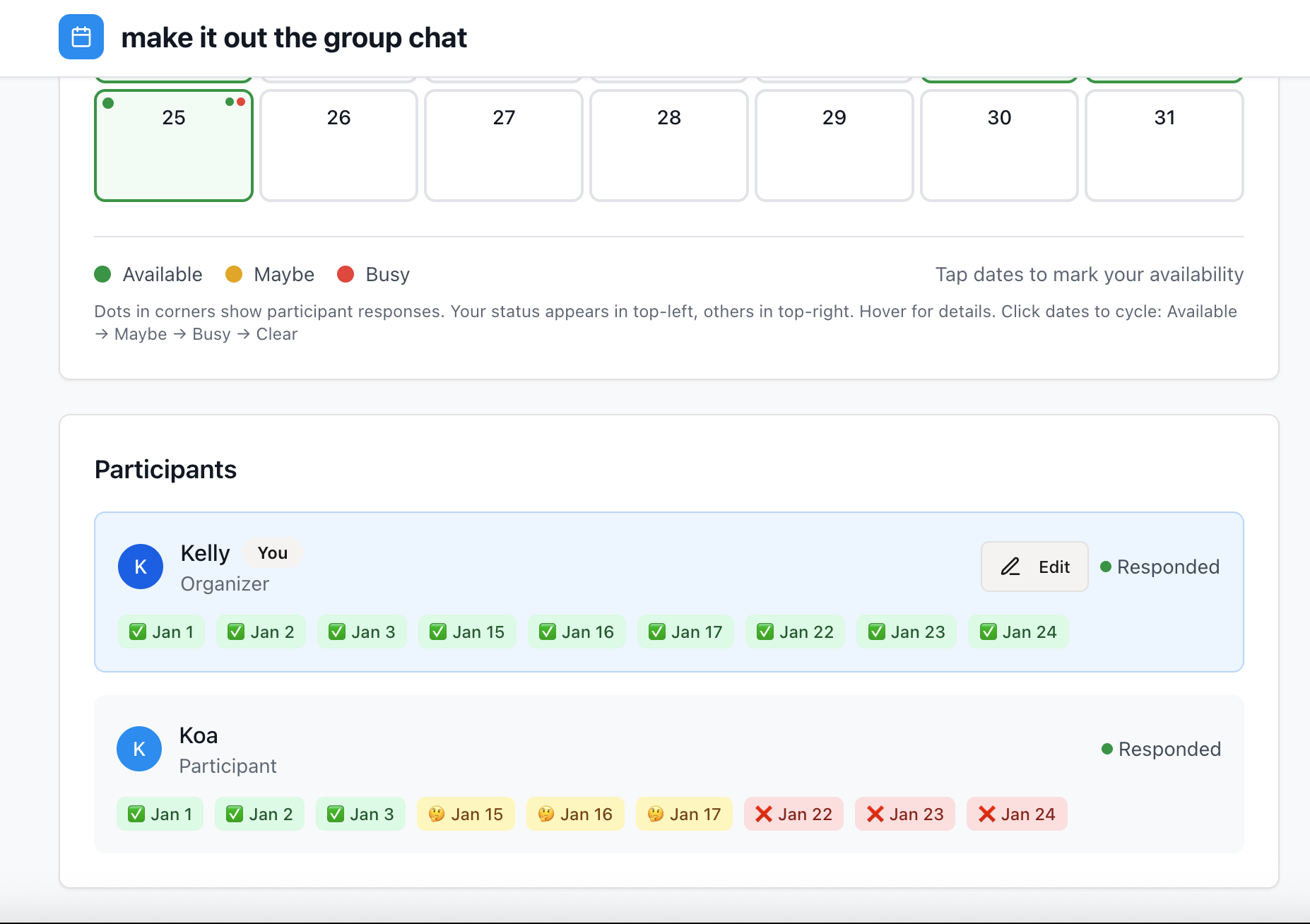Click Kelly's Jan 1 checkmark chip
The image size is (1310, 924).
161,632
